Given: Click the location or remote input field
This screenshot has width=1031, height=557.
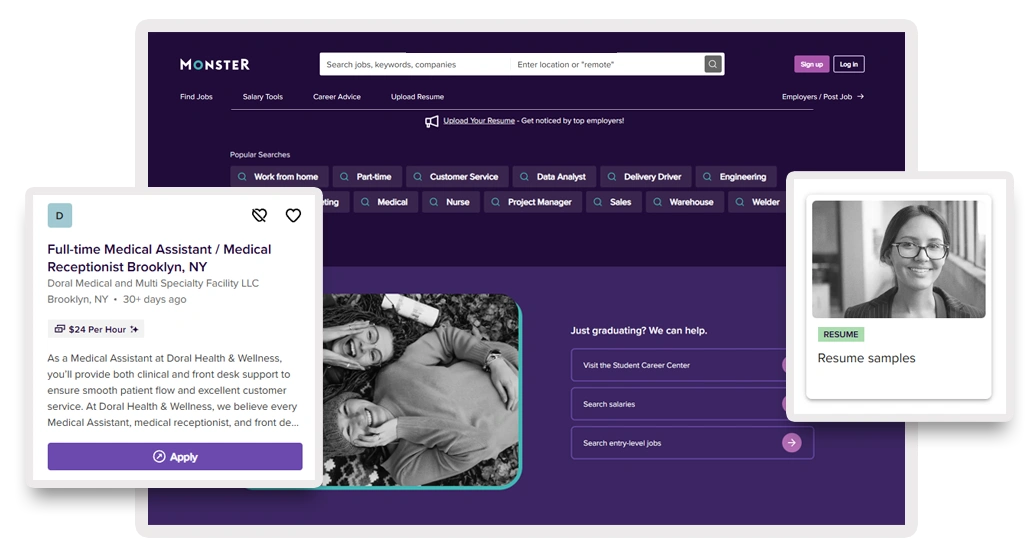Looking at the screenshot, I should 605,64.
